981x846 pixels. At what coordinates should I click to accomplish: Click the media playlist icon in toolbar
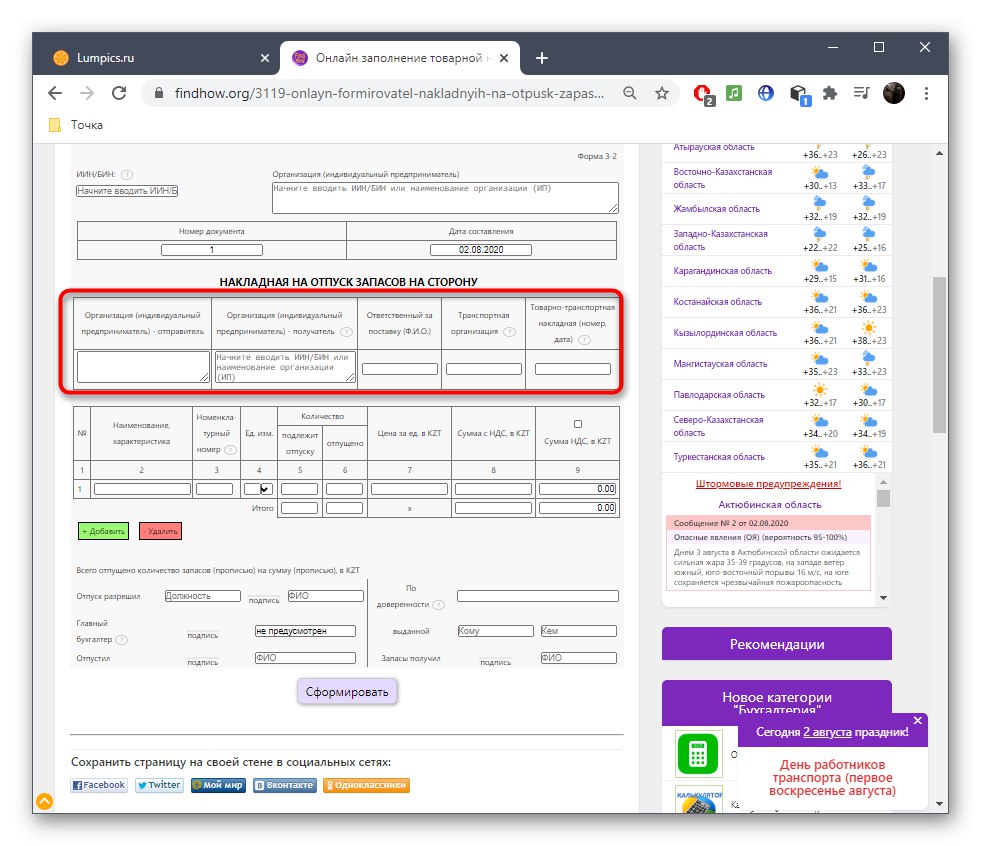tap(861, 93)
